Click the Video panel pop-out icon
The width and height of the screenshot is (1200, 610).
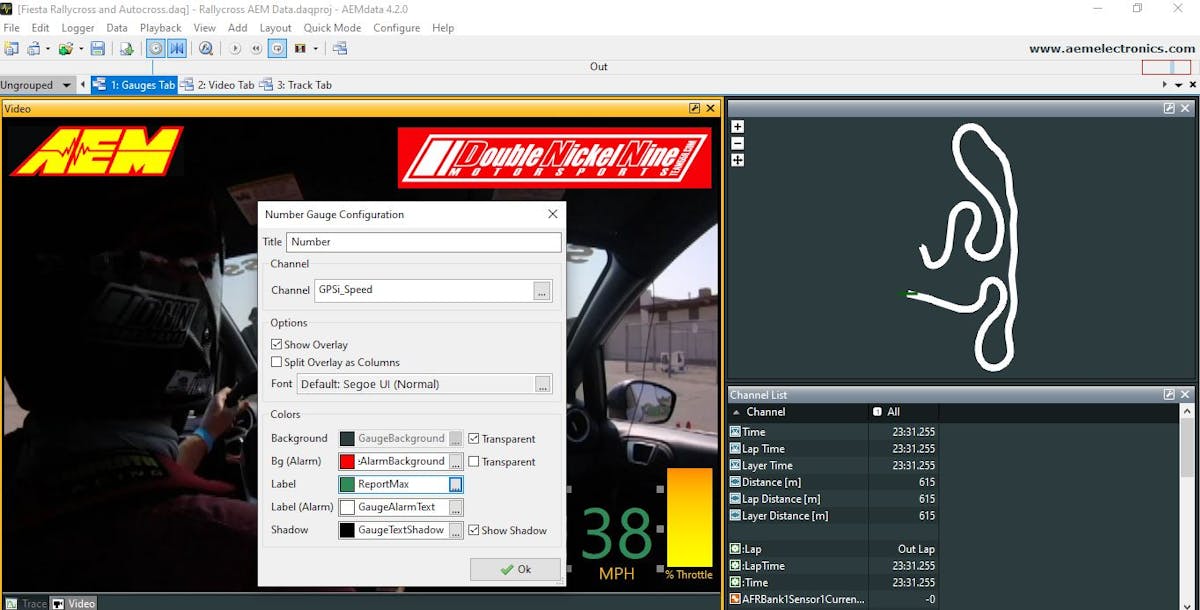pyautogui.click(x=694, y=108)
